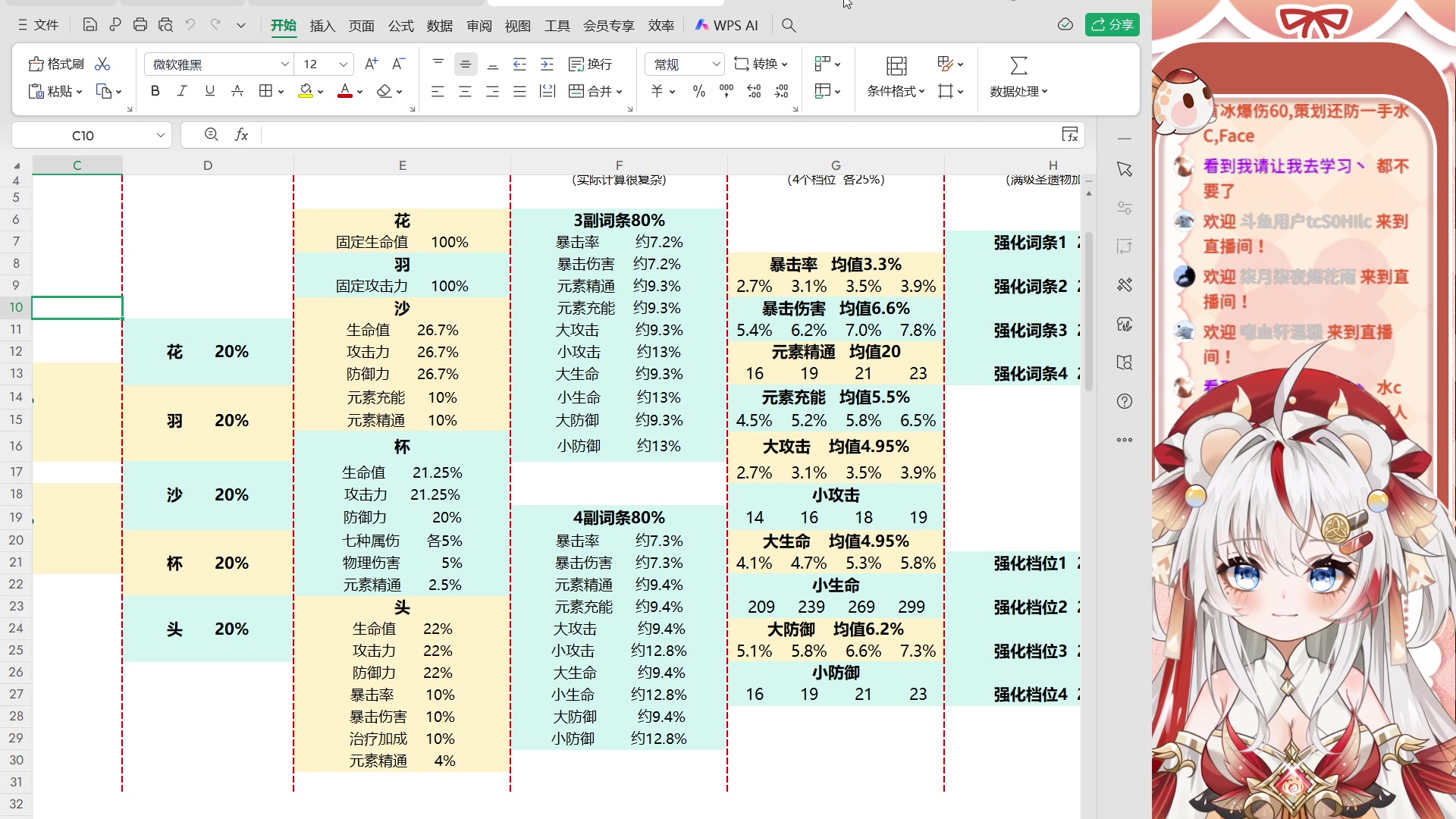Image resolution: width=1456 pixels, height=819 pixels.
Task: Decrease font size with A- icon
Action: [398, 64]
